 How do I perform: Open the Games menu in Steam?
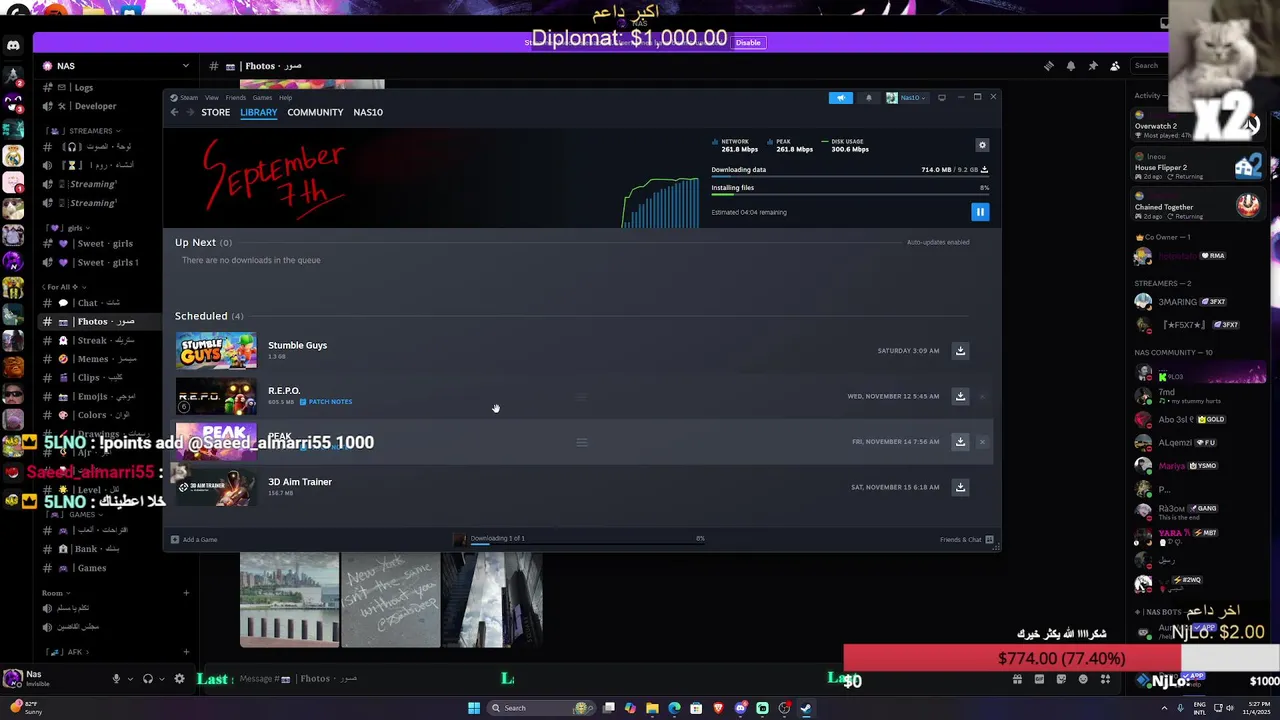pyautogui.click(x=262, y=98)
